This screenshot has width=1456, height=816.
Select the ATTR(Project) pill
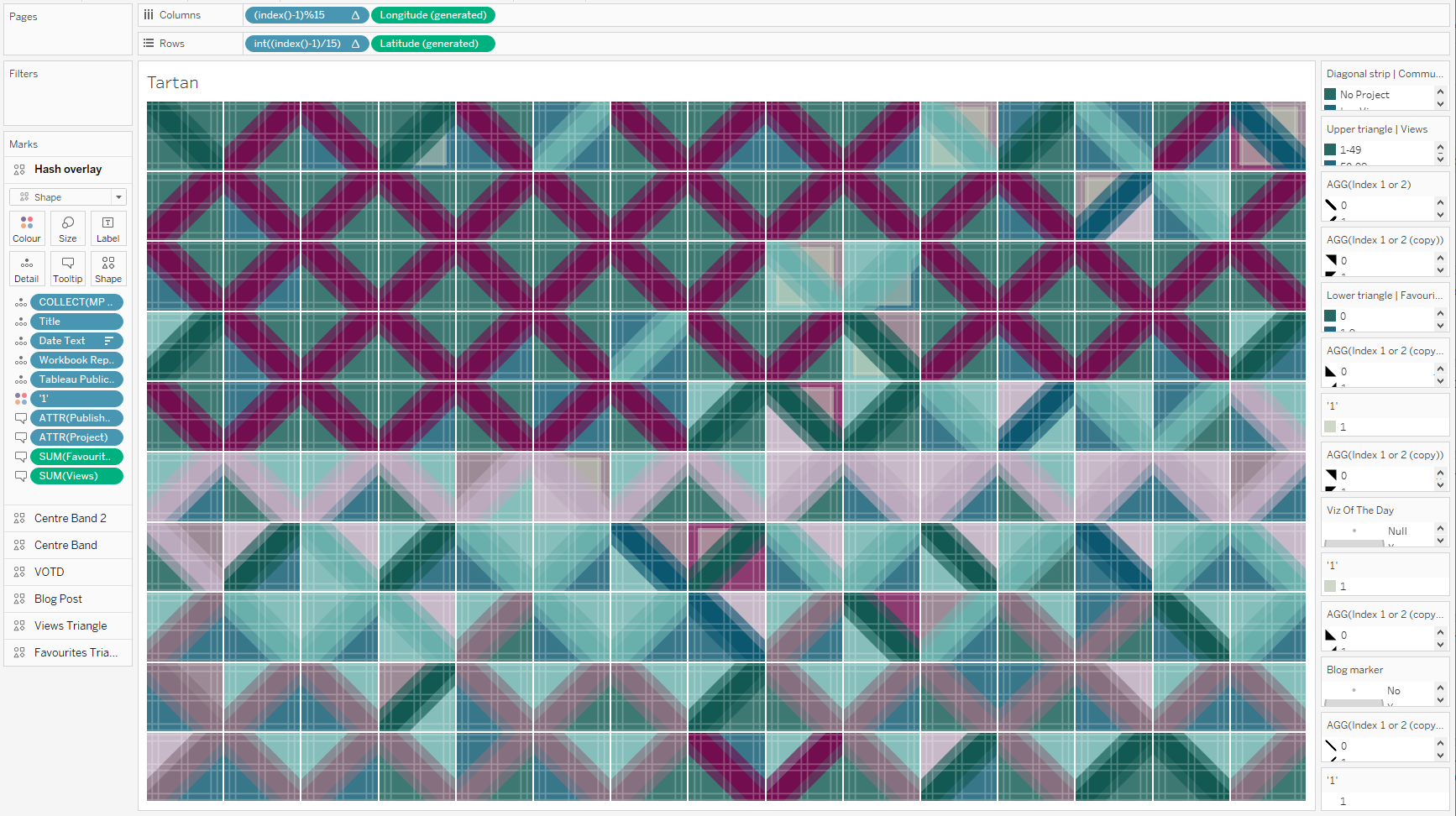tap(77, 437)
